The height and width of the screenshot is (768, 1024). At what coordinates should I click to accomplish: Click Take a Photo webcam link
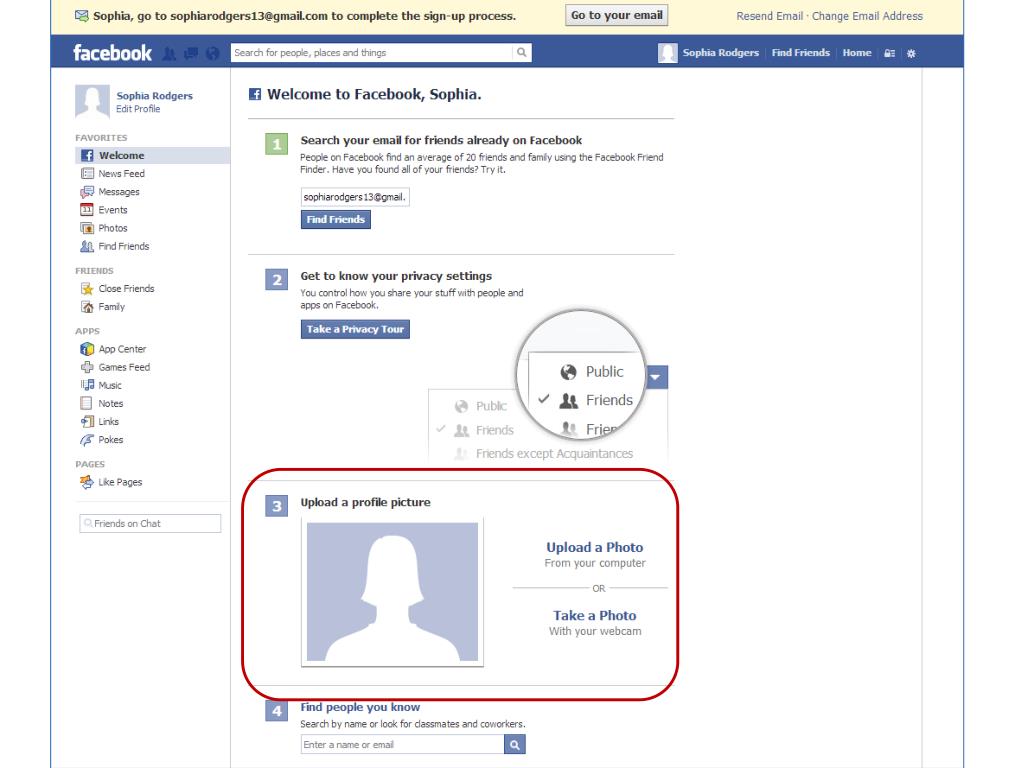pyautogui.click(x=594, y=615)
